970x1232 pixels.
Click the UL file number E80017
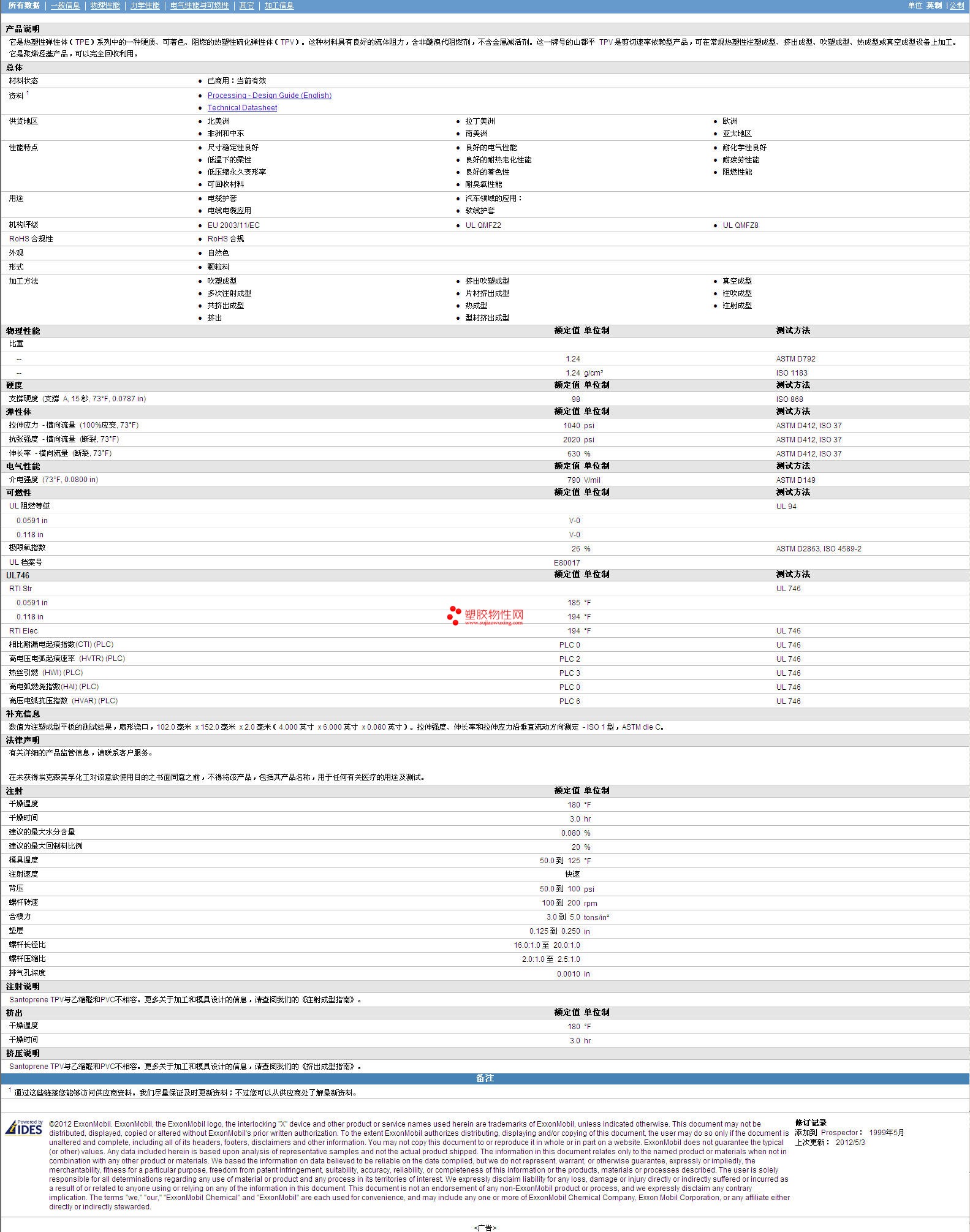566,562
